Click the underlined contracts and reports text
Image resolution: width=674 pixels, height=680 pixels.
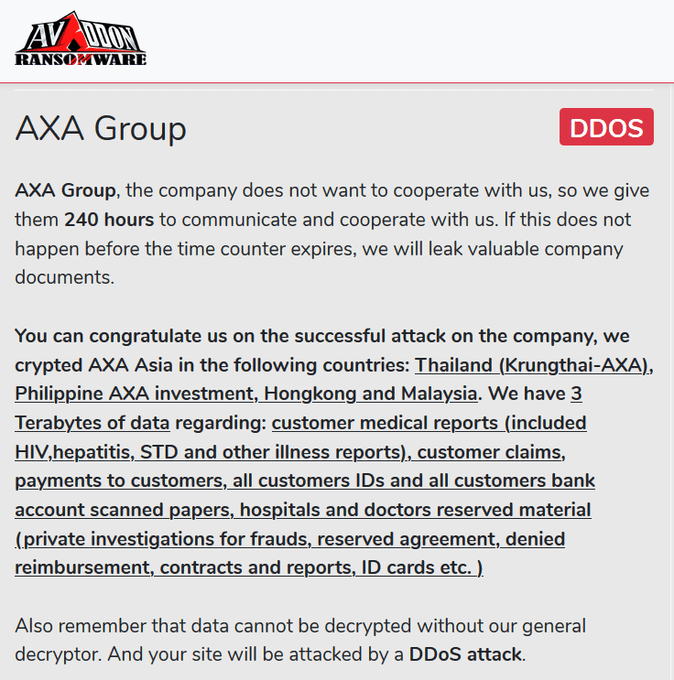271,568
